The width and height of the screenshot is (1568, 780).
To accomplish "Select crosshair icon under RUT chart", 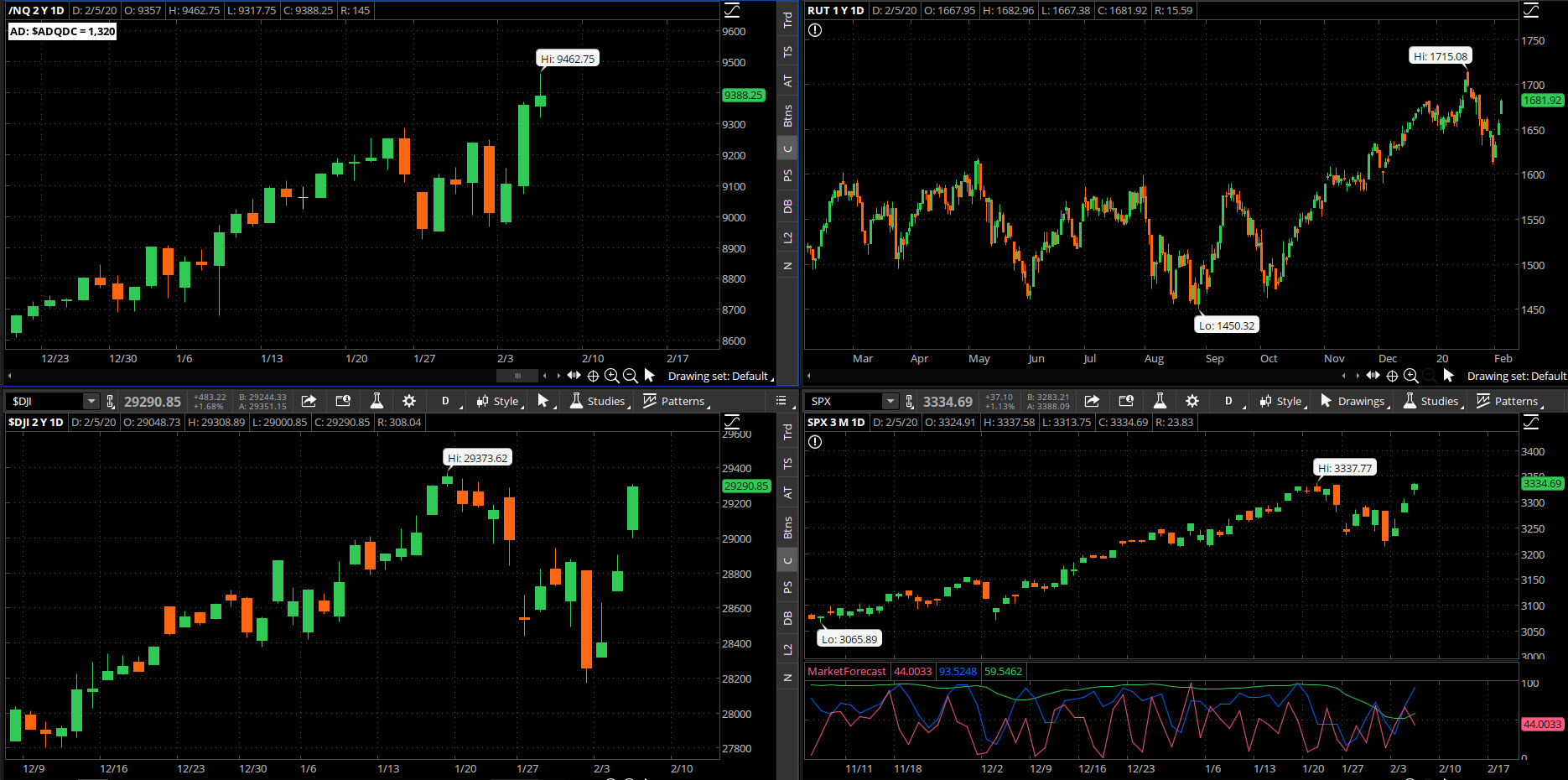I will pos(1392,376).
